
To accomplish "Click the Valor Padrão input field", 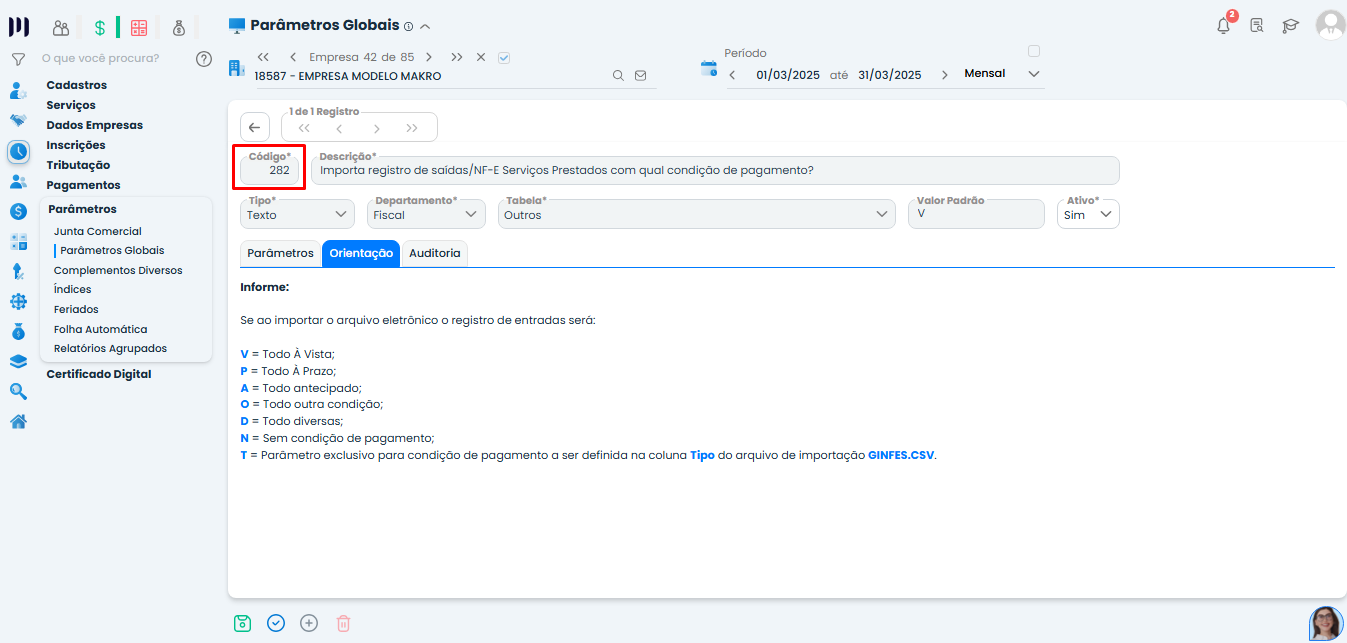I will coord(975,214).
